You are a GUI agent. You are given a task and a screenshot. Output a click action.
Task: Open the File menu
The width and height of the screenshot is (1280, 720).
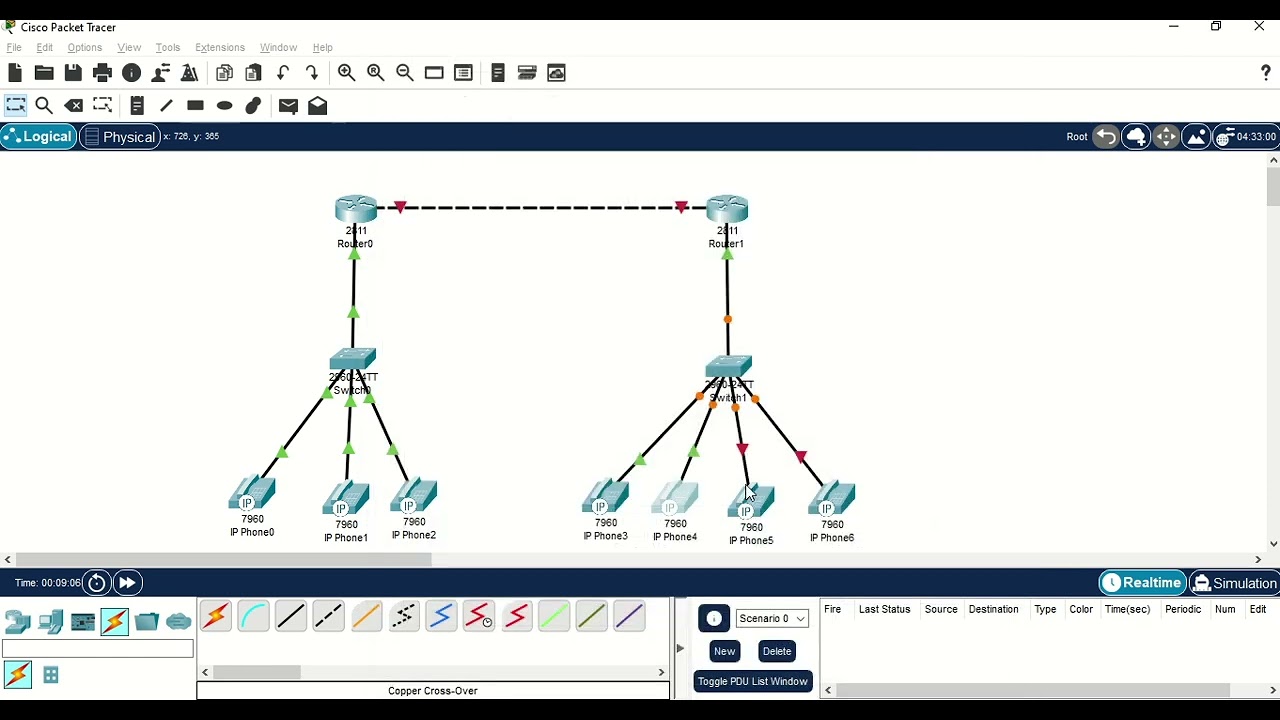click(x=14, y=47)
